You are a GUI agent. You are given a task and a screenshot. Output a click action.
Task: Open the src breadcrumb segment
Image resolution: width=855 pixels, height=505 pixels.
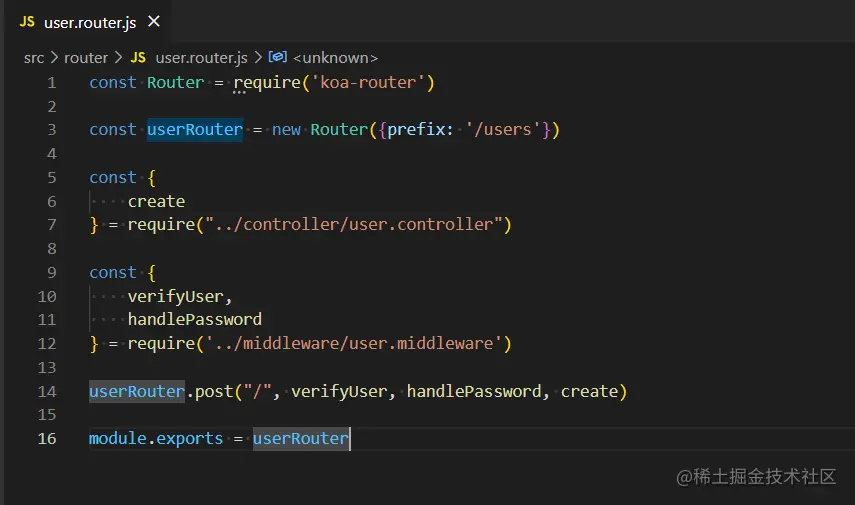[34, 58]
